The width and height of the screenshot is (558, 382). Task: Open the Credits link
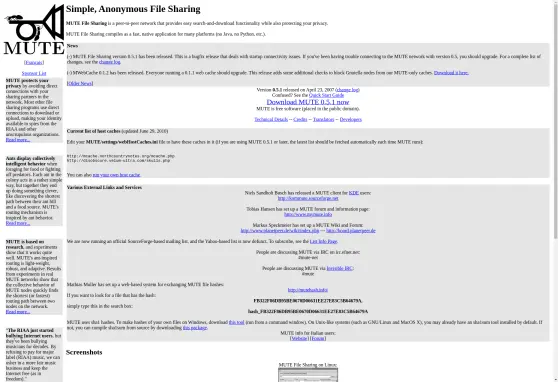[300, 120]
